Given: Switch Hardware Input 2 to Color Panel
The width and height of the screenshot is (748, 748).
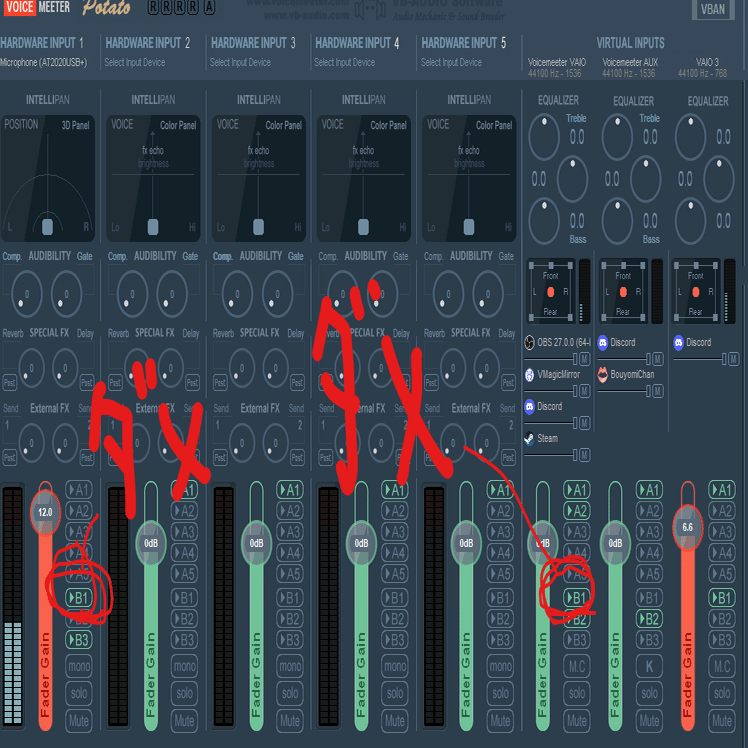Looking at the screenshot, I should (x=178, y=125).
